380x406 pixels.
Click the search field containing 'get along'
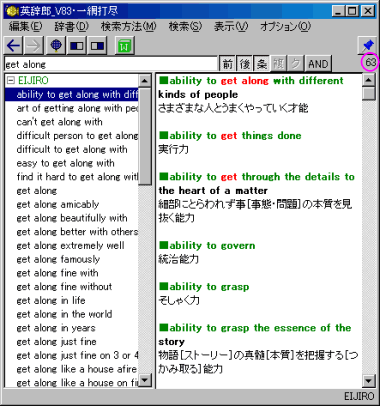111,64
